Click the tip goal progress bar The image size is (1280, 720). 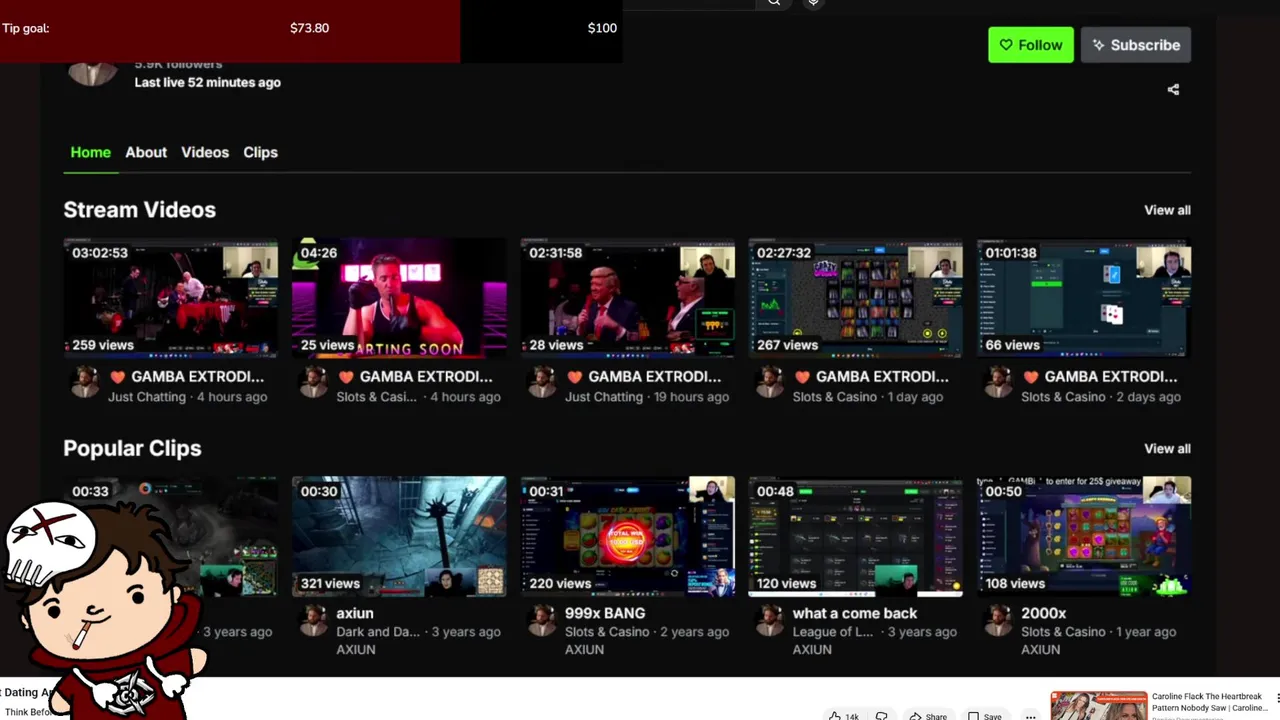point(311,30)
